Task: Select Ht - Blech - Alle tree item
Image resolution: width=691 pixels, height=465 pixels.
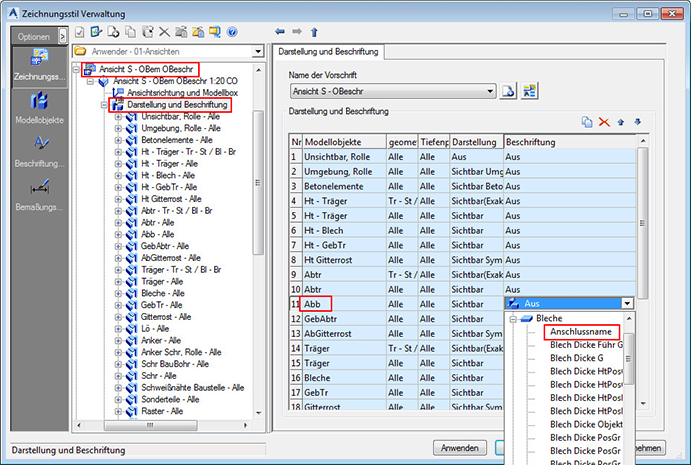Action: (168, 175)
